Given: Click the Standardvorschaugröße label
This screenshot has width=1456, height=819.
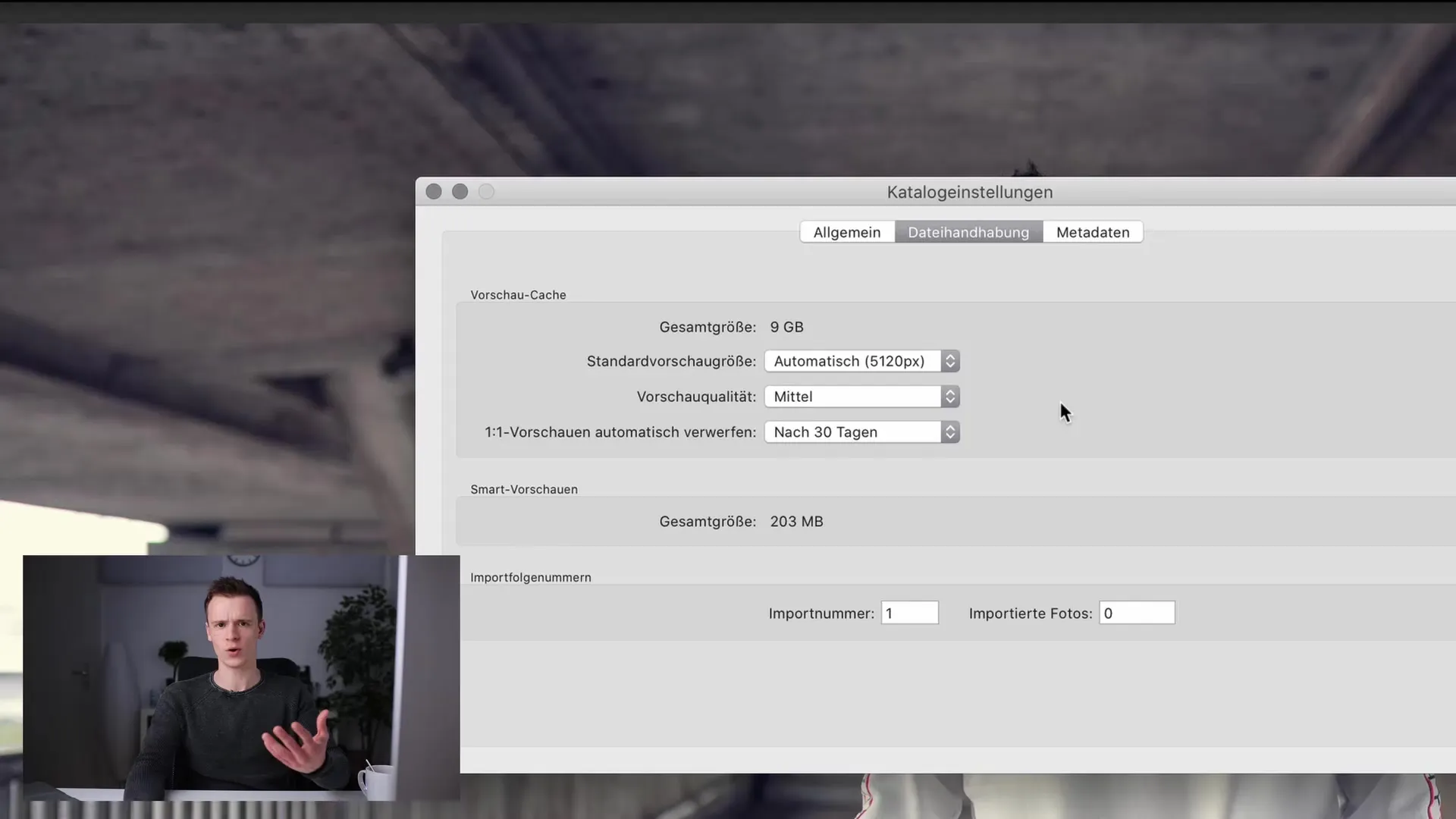Looking at the screenshot, I should (x=671, y=362).
